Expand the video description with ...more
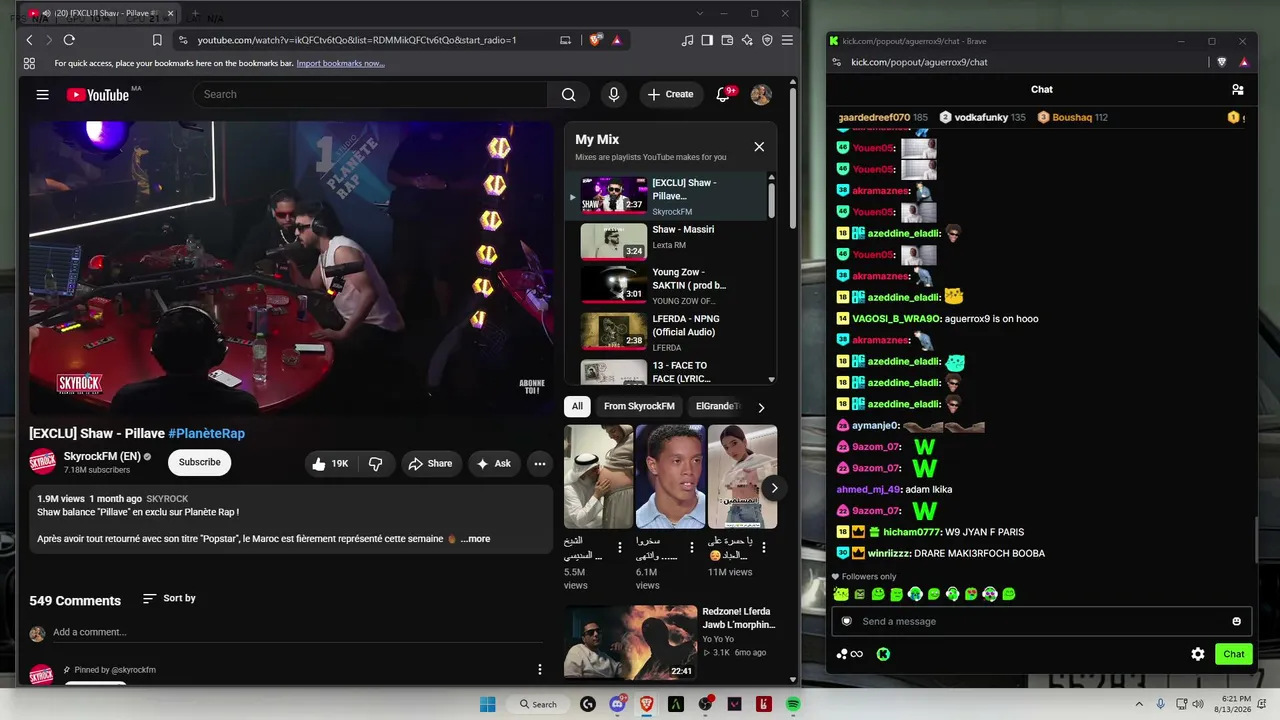 tap(475, 539)
